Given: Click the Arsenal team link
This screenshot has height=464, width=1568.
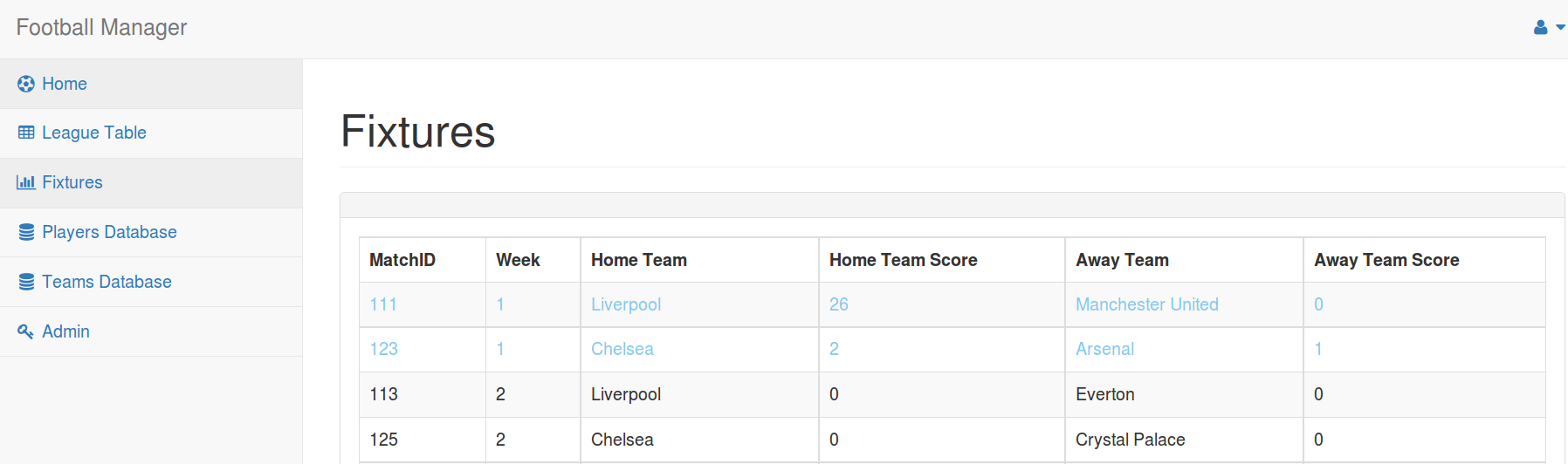Looking at the screenshot, I should 1104,349.
